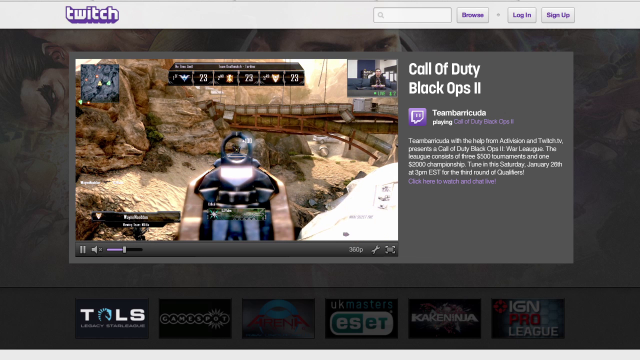Image resolution: width=640 pixels, height=360 pixels.
Task: Select the UK Masters ESET thumbnail
Action: click(361, 318)
